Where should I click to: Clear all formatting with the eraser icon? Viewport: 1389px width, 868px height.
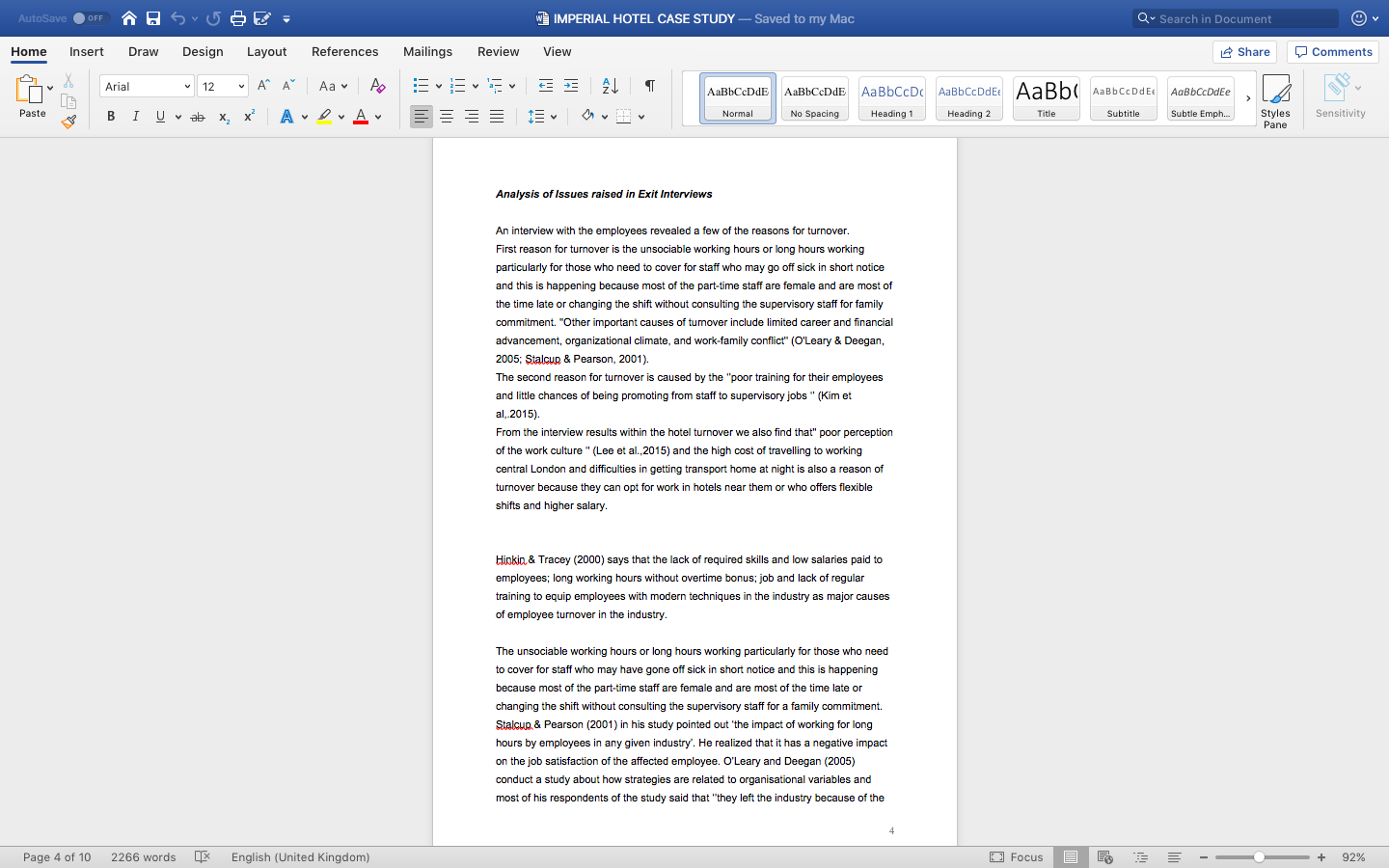click(x=377, y=86)
